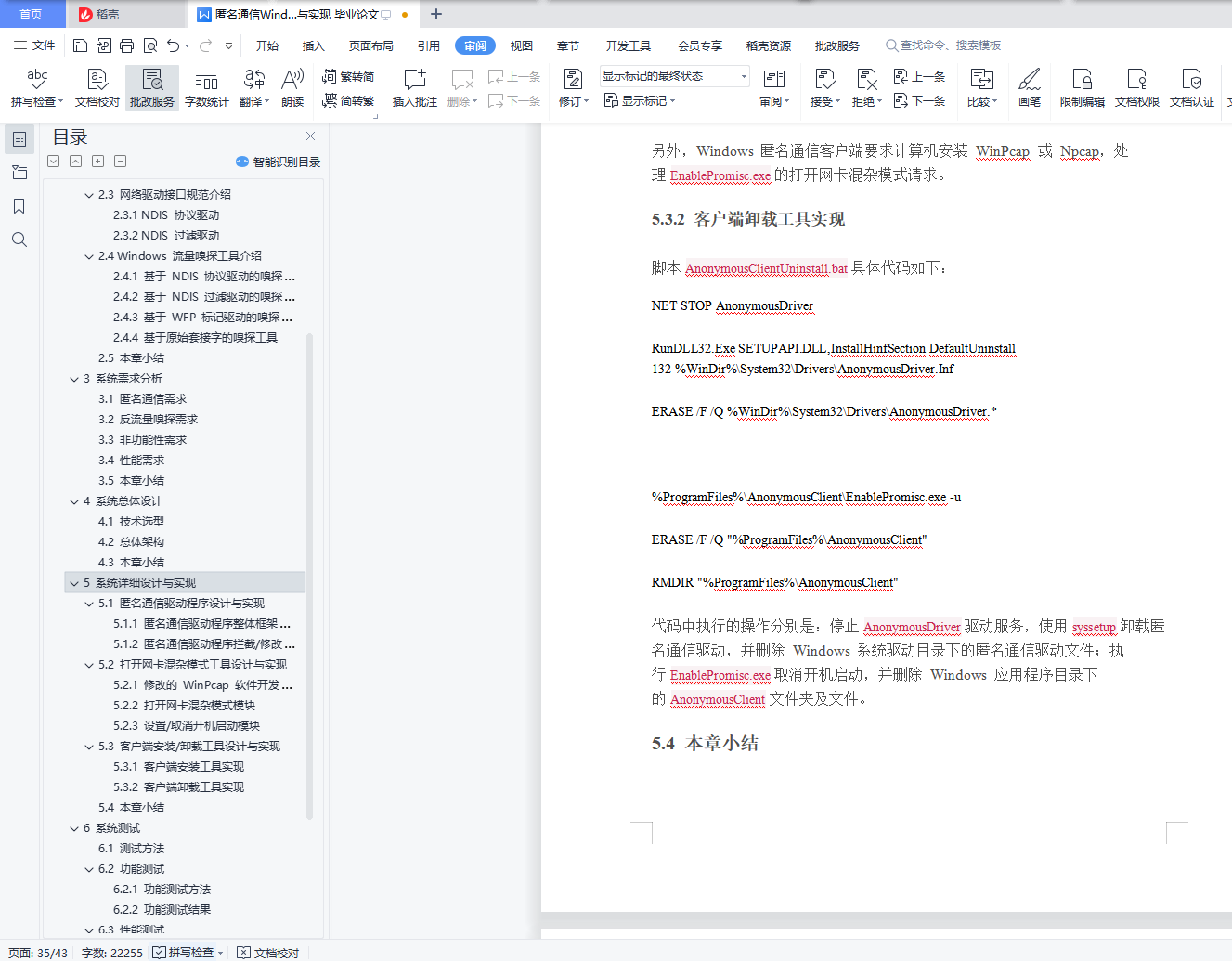
Task: Select the 画笔 ink pen tool
Action: [1030, 88]
